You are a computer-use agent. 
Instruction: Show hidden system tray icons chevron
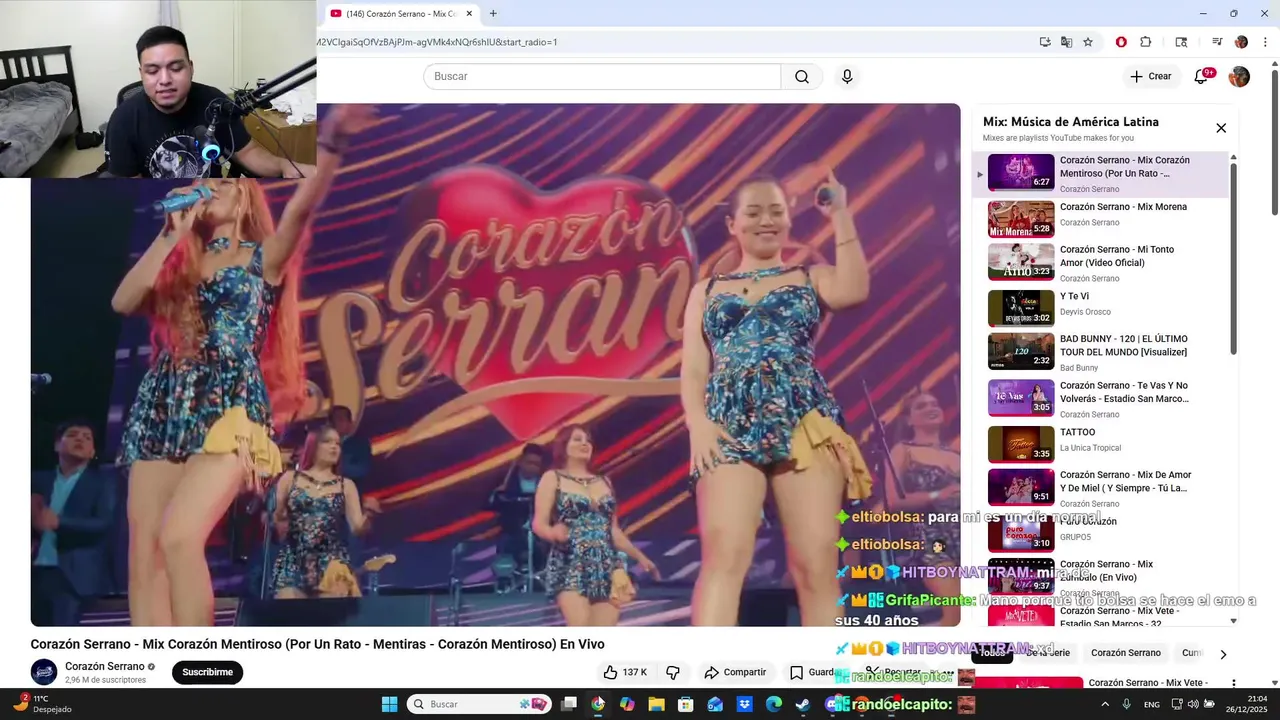(1104, 704)
